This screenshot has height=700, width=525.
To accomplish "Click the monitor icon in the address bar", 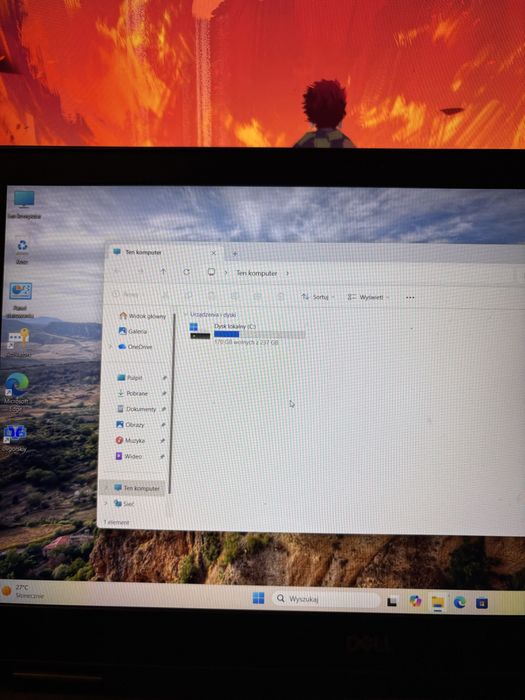I will coord(211,272).
